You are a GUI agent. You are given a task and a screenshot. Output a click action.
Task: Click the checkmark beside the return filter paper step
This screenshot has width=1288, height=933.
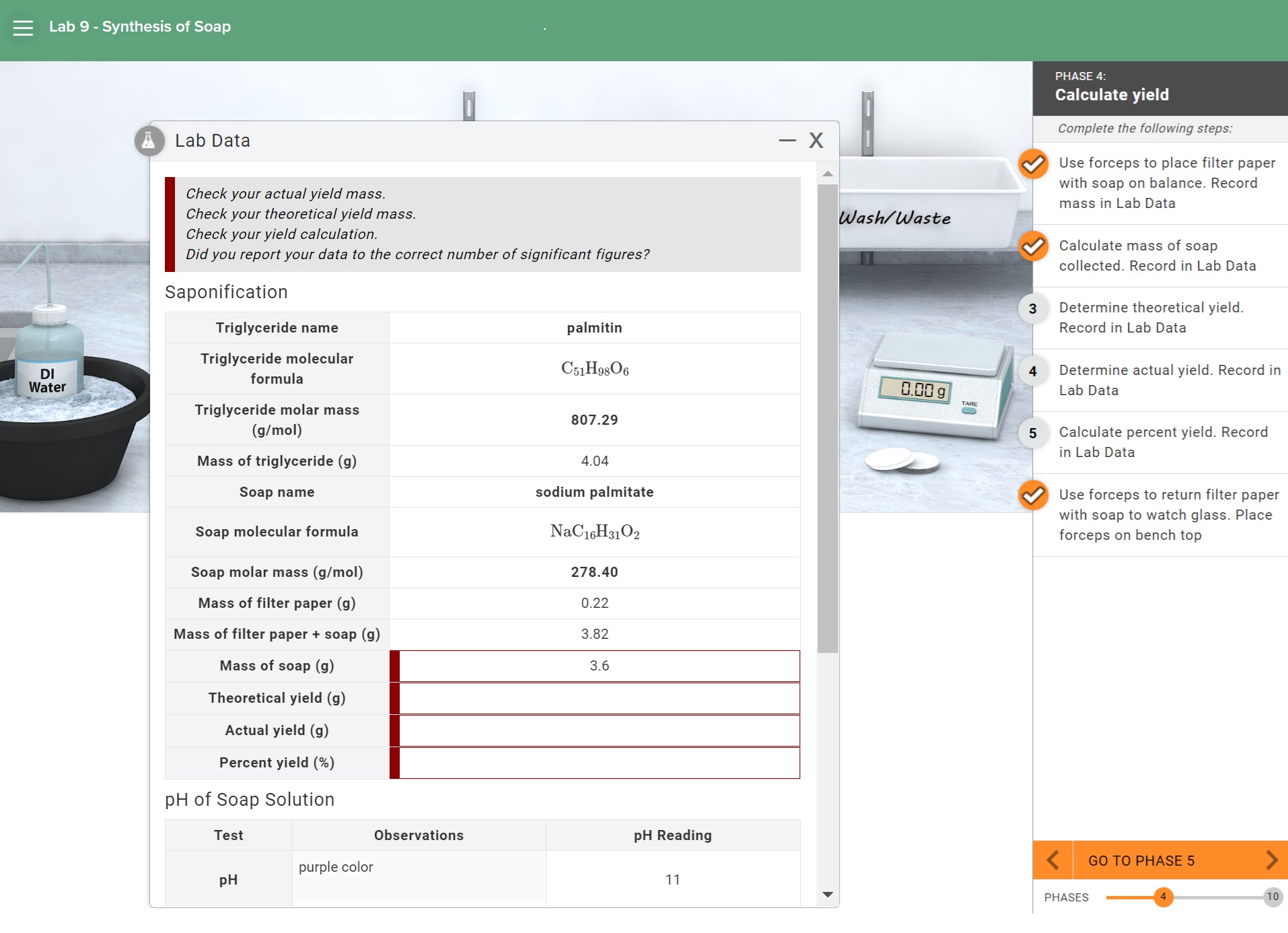[x=1034, y=496]
